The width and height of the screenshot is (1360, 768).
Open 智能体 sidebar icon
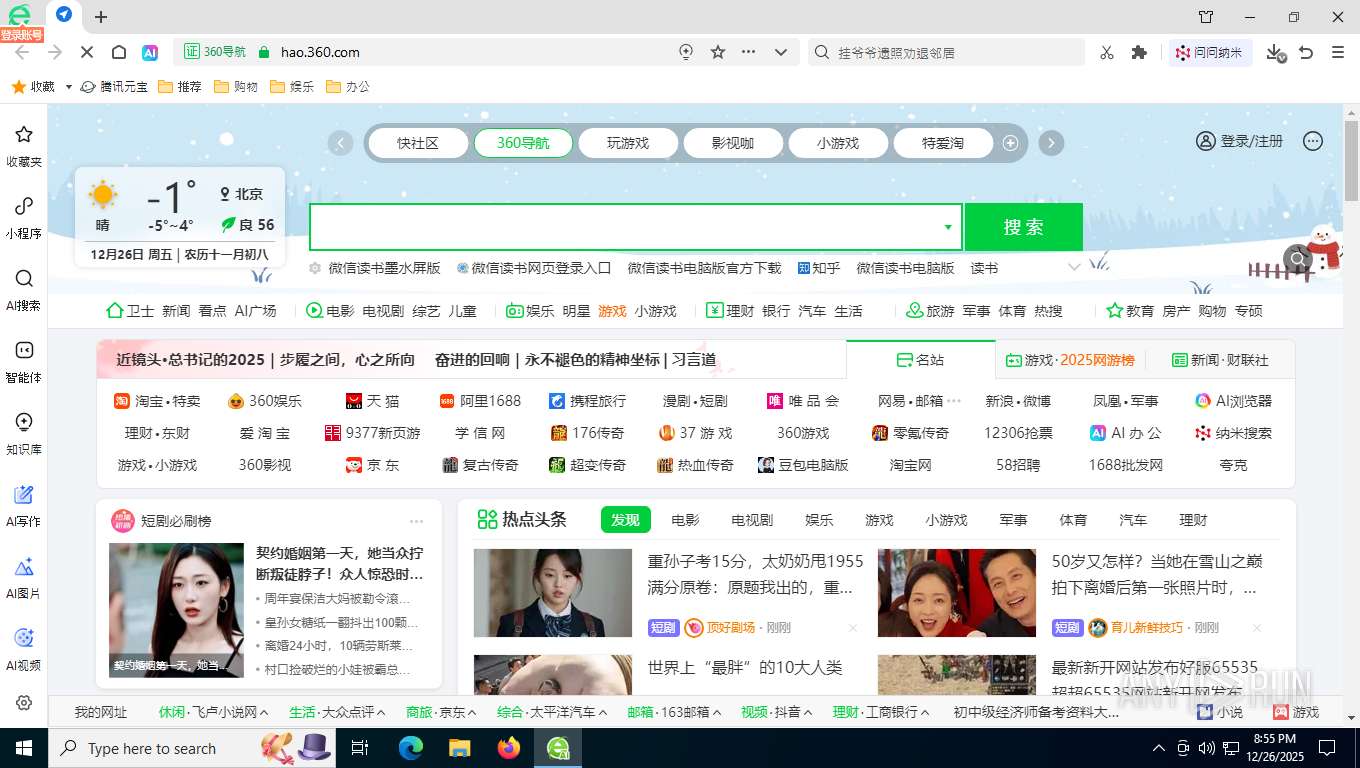[x=24, y=350]
